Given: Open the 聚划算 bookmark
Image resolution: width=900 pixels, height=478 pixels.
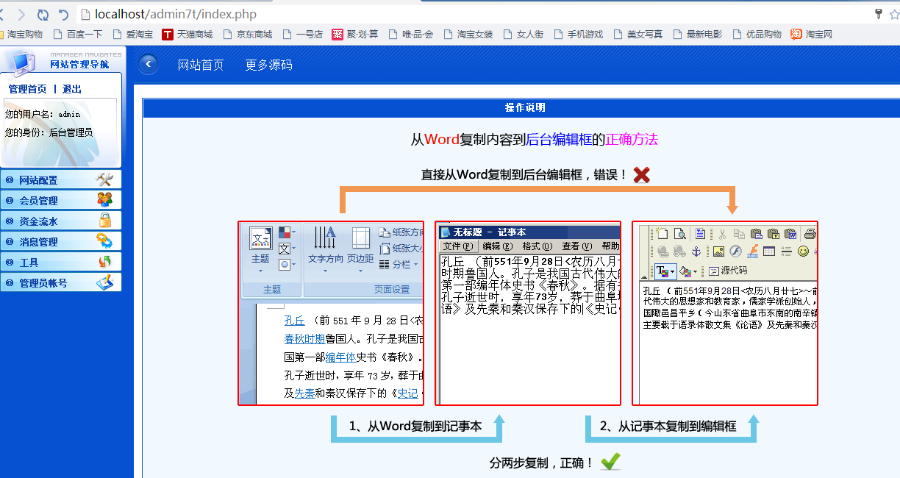Looking at the screenshot, I should click(x=355, y=34).
